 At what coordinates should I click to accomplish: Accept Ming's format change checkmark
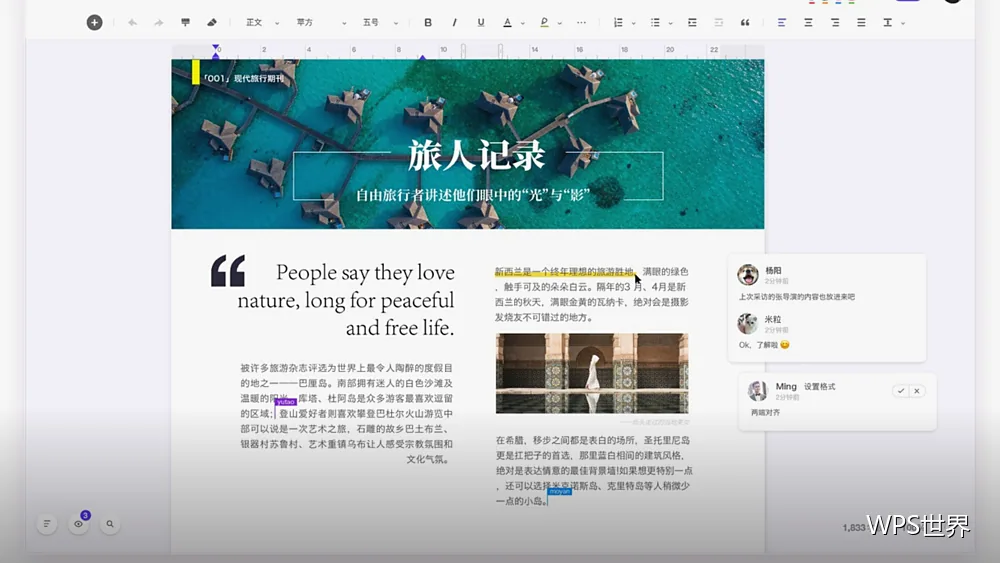point(901,391)
